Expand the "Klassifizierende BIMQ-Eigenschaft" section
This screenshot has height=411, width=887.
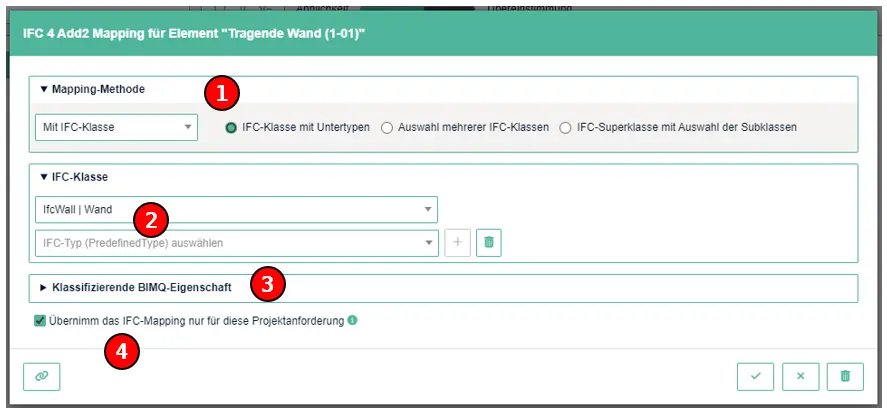[136, 287]
